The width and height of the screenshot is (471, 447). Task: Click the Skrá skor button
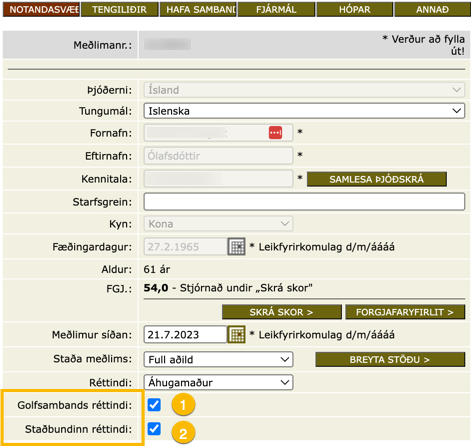pos(282,312)
